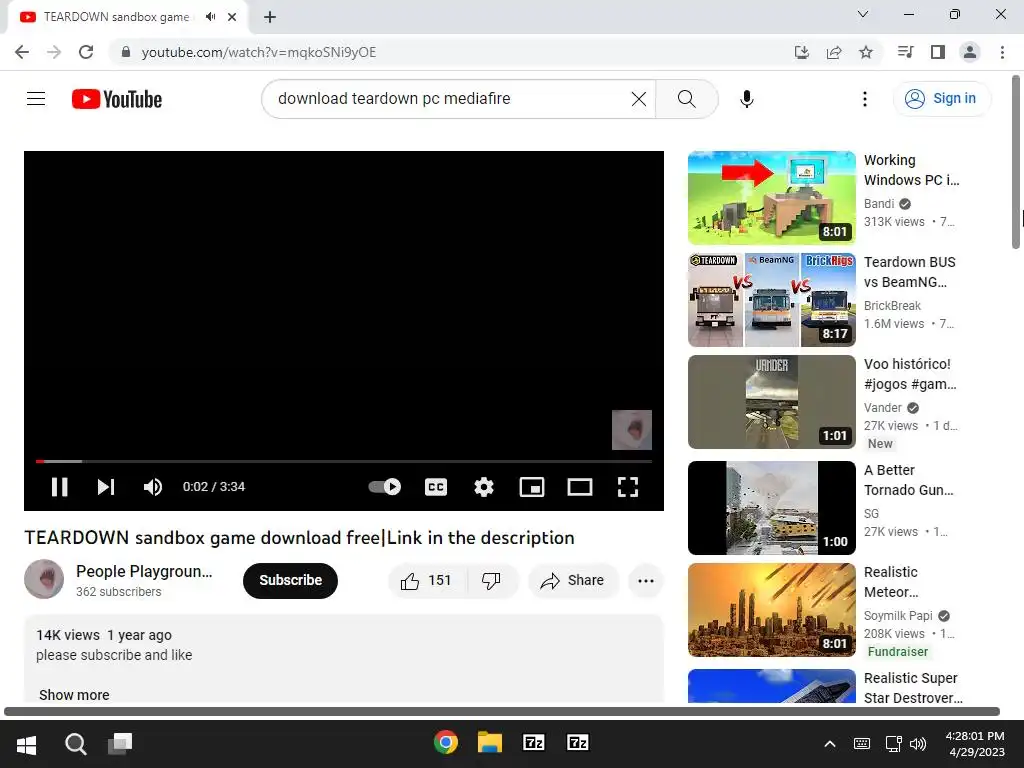The height and width of the screenshot is (768, 1024).
Task: Open A Better Tornado Gun thumbnail
Action: coord(771,508)
